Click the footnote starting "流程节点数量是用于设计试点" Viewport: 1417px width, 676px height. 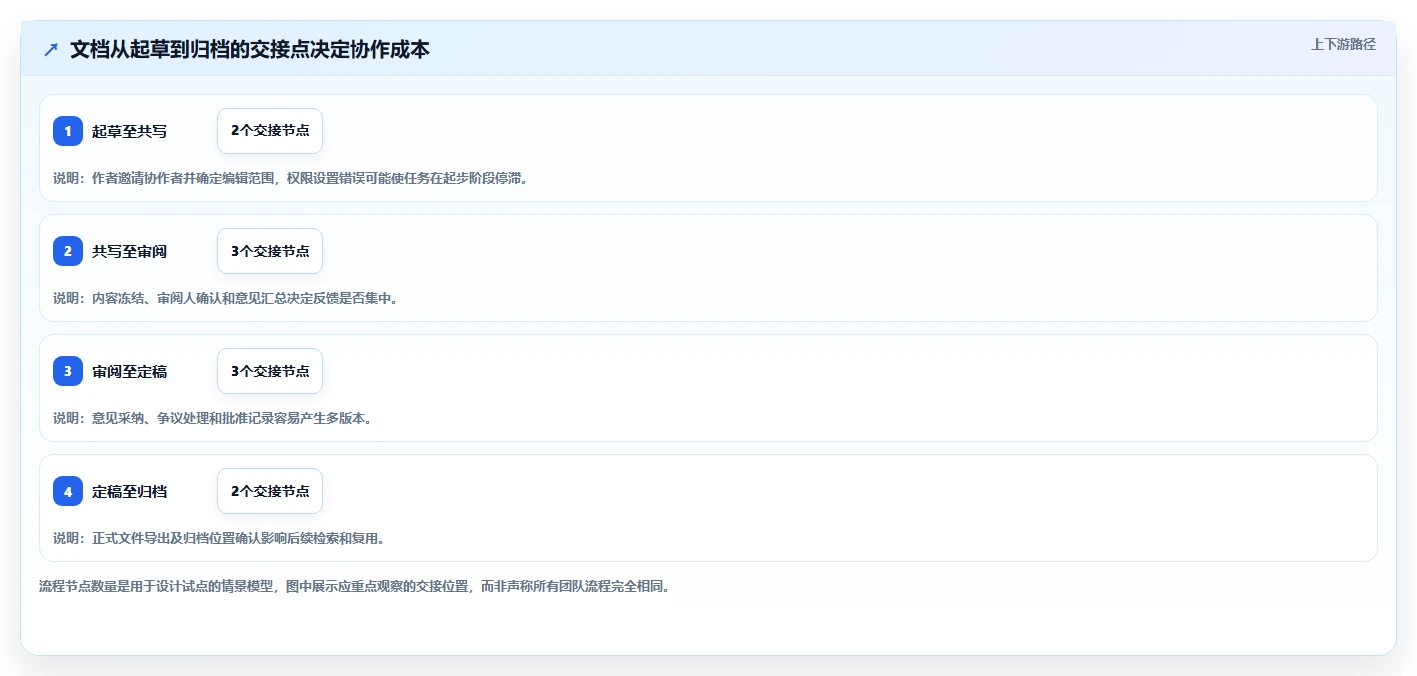(354, 586)
